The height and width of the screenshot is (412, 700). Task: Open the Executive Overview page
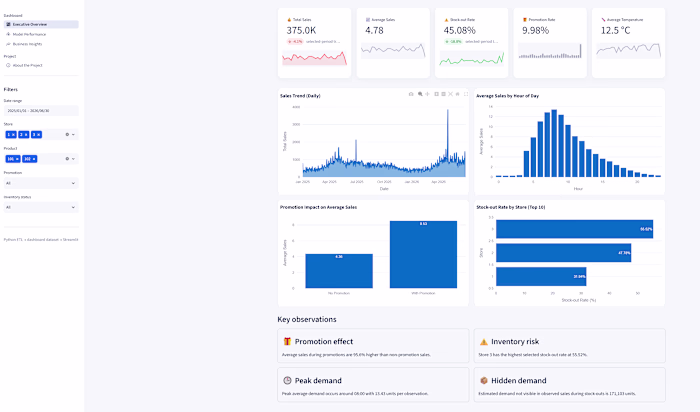[41, 24]
